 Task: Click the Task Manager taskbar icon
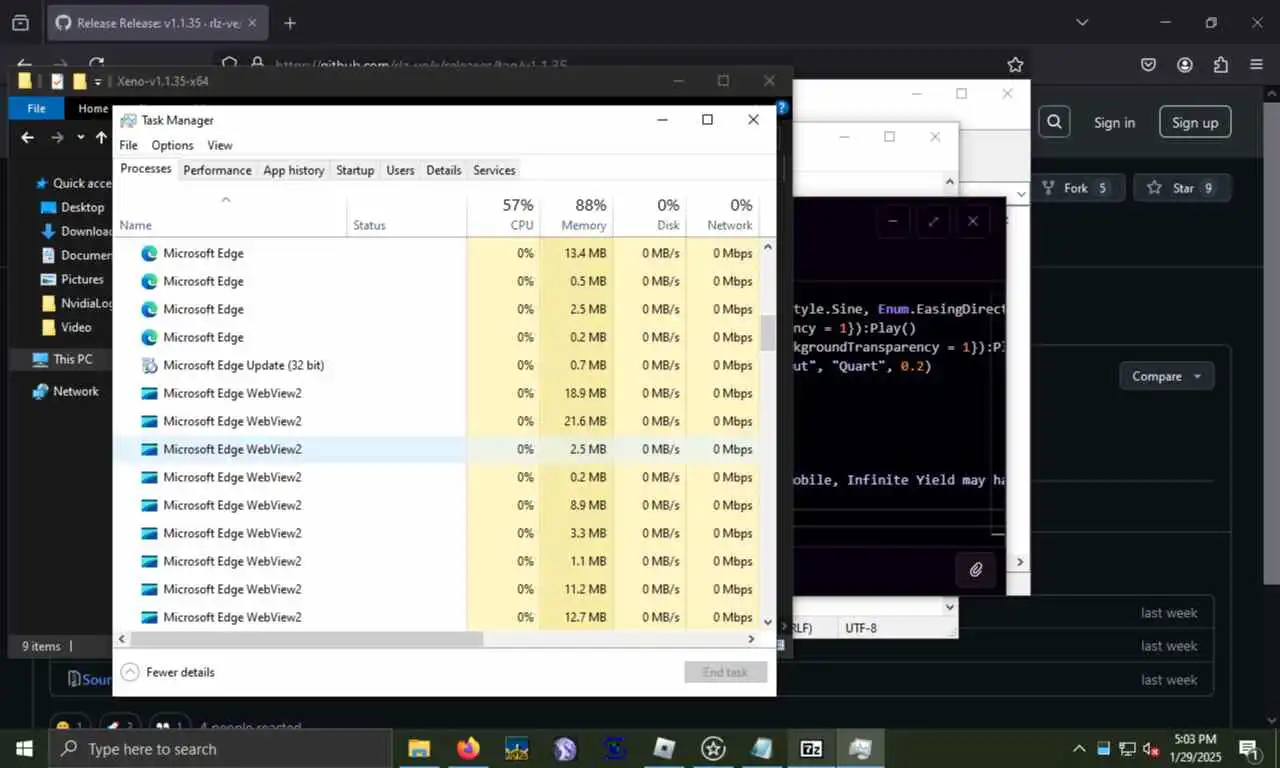pos(860,748)
